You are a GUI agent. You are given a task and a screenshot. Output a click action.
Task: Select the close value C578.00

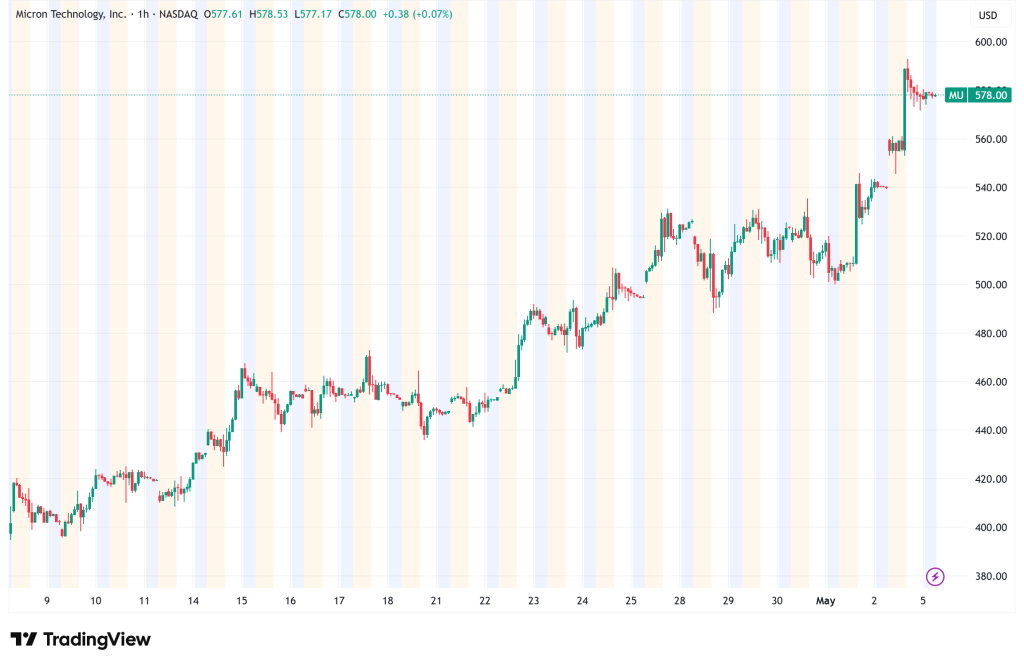coord(357,14)
